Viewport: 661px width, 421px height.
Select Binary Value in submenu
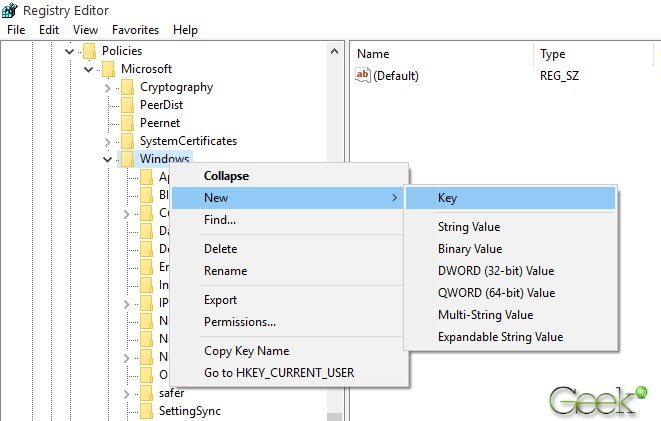tap(510, 249)
